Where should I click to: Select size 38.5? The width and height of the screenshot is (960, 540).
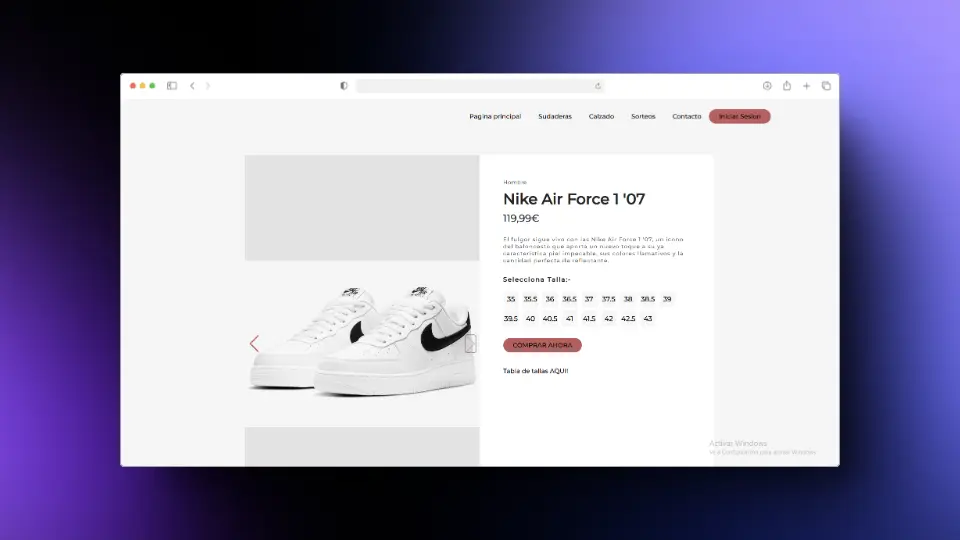click(648, 299)
